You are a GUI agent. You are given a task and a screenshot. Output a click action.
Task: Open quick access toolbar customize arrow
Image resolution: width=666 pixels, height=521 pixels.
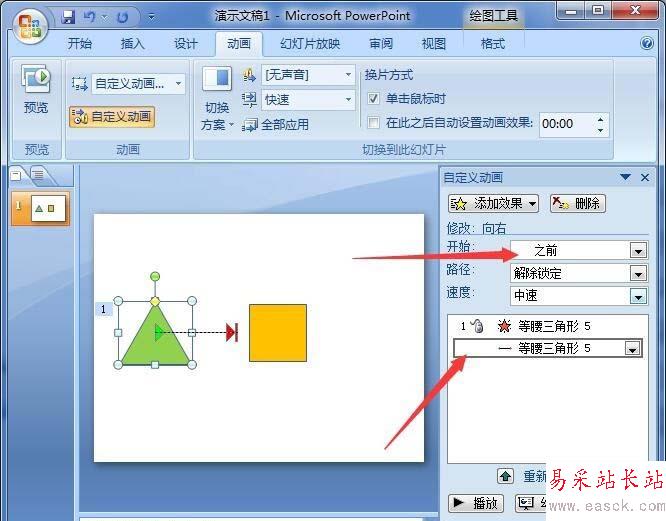pos(151,17)
